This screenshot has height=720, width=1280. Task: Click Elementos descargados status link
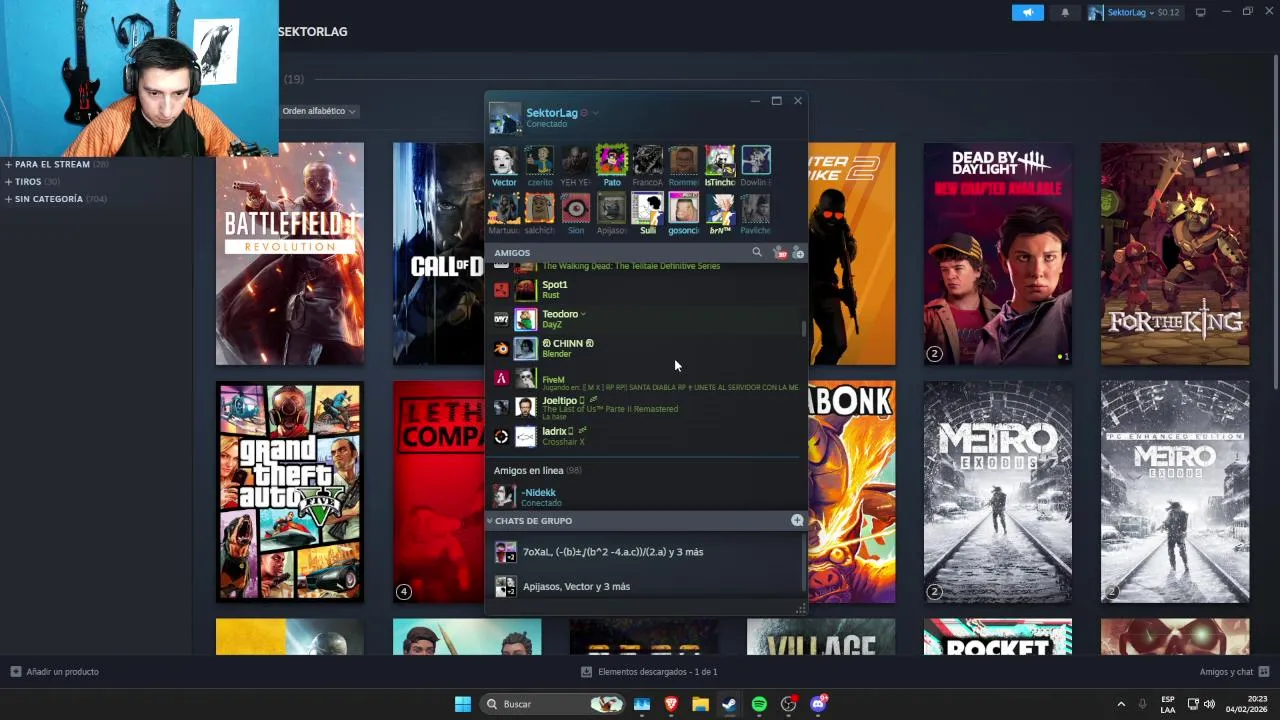657,672
